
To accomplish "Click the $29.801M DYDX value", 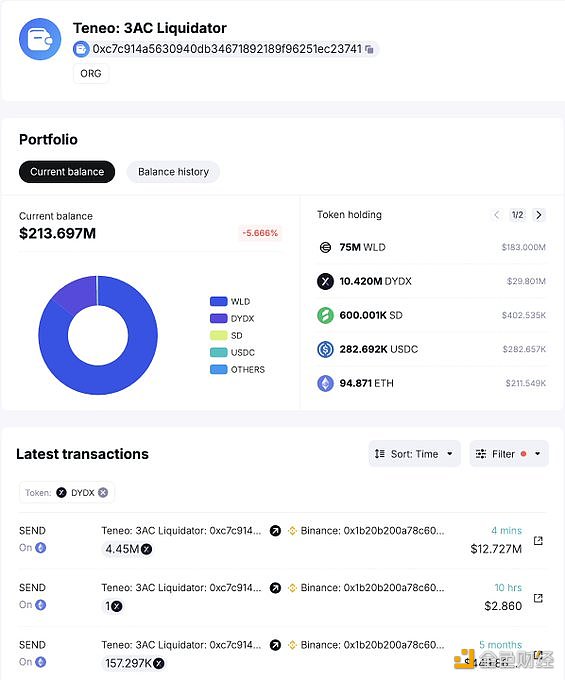I will [526, 281].
